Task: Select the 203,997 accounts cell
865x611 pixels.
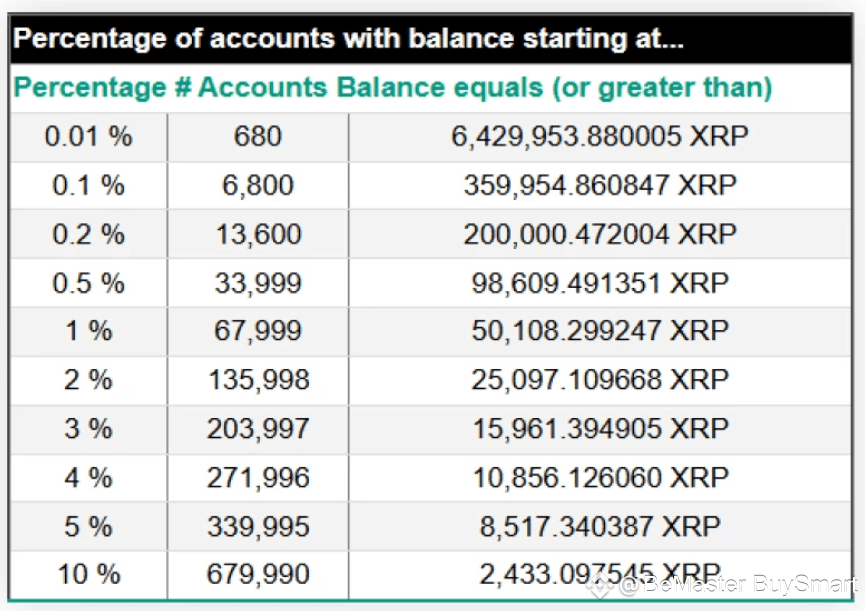Action: pos(258,429)
